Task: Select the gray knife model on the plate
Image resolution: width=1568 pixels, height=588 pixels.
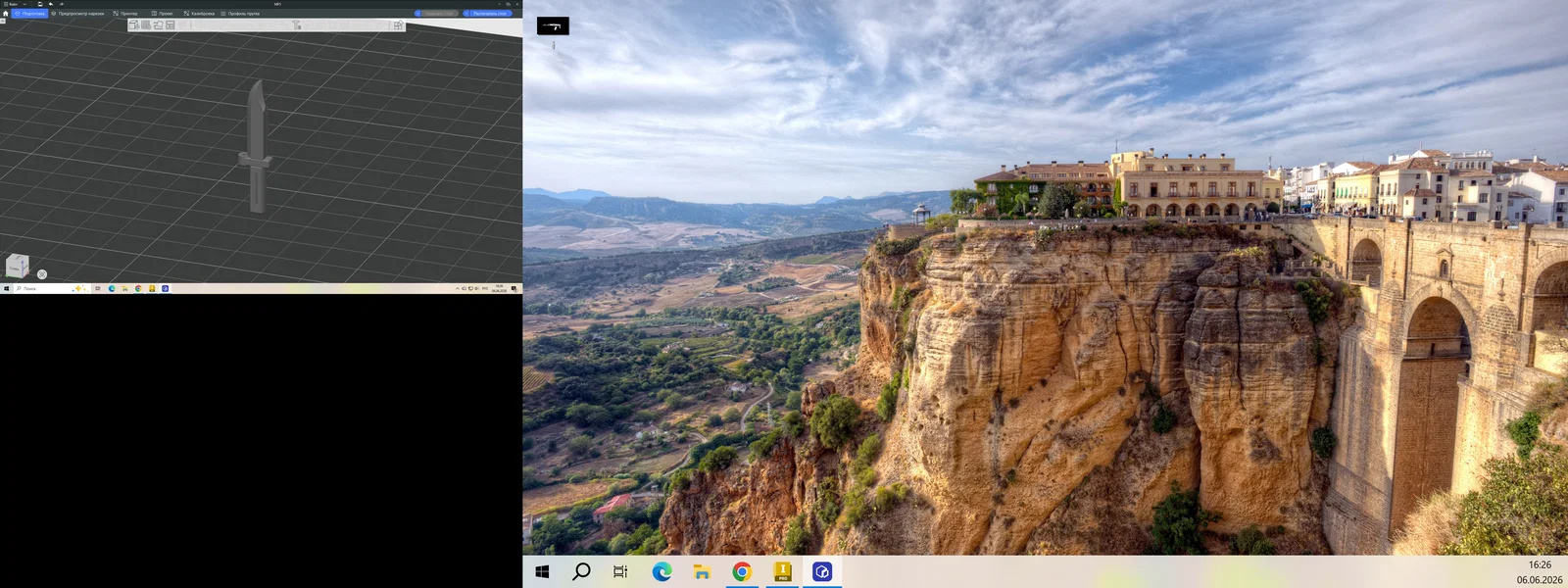Action: click(256, 147)
